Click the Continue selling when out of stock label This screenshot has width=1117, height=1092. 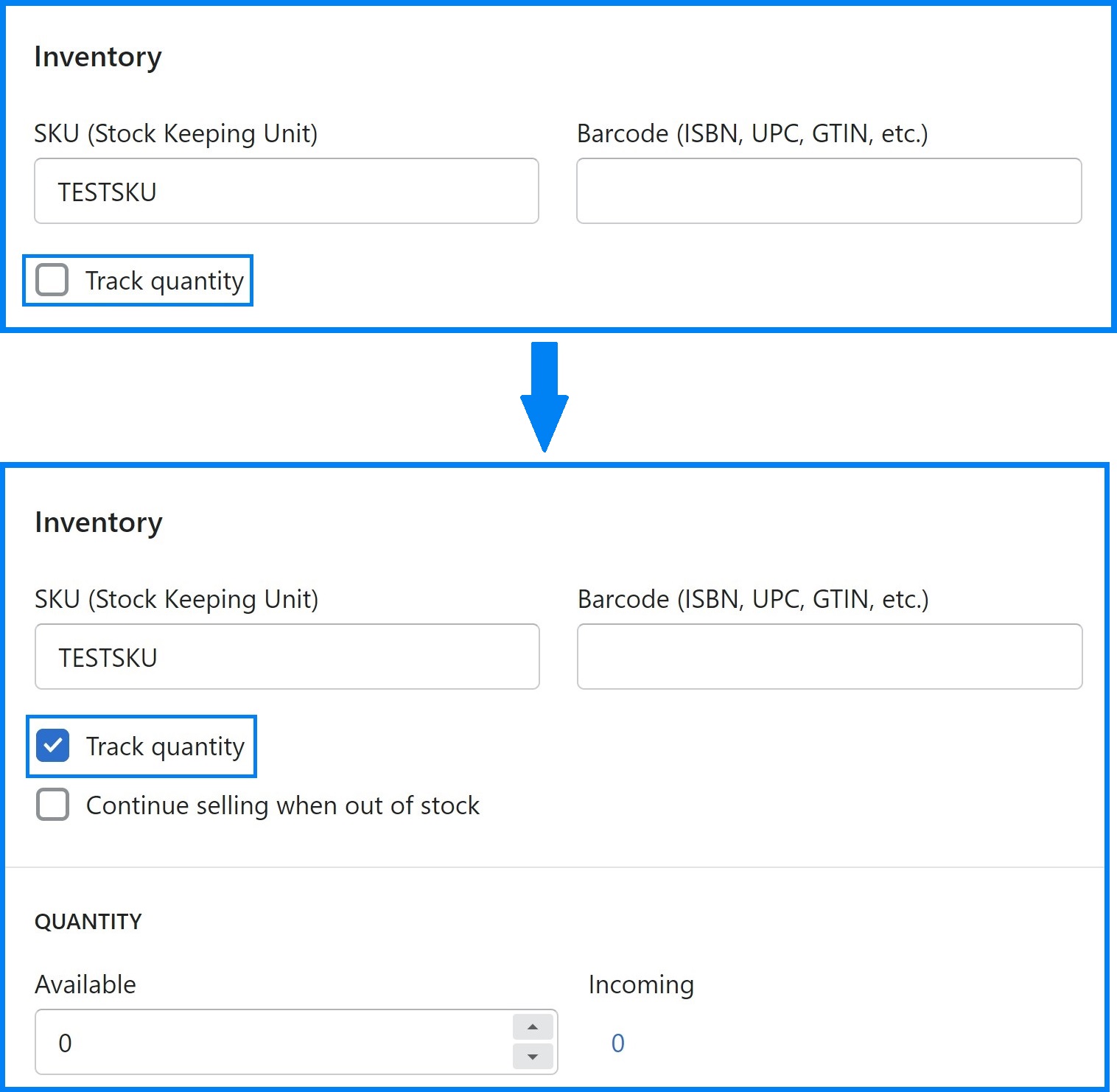click(x=283, y=805)
